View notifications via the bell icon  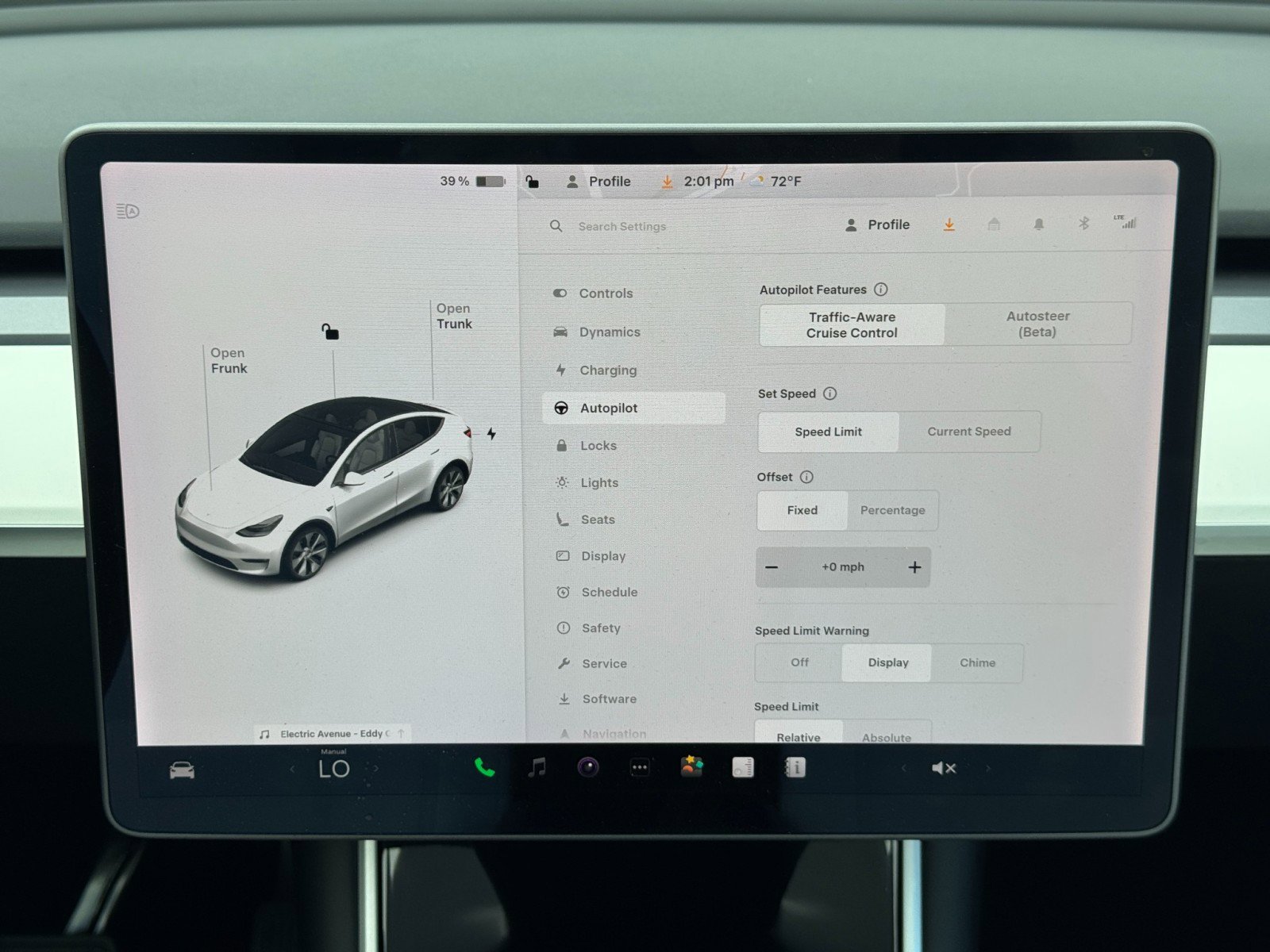point(1039,225)
